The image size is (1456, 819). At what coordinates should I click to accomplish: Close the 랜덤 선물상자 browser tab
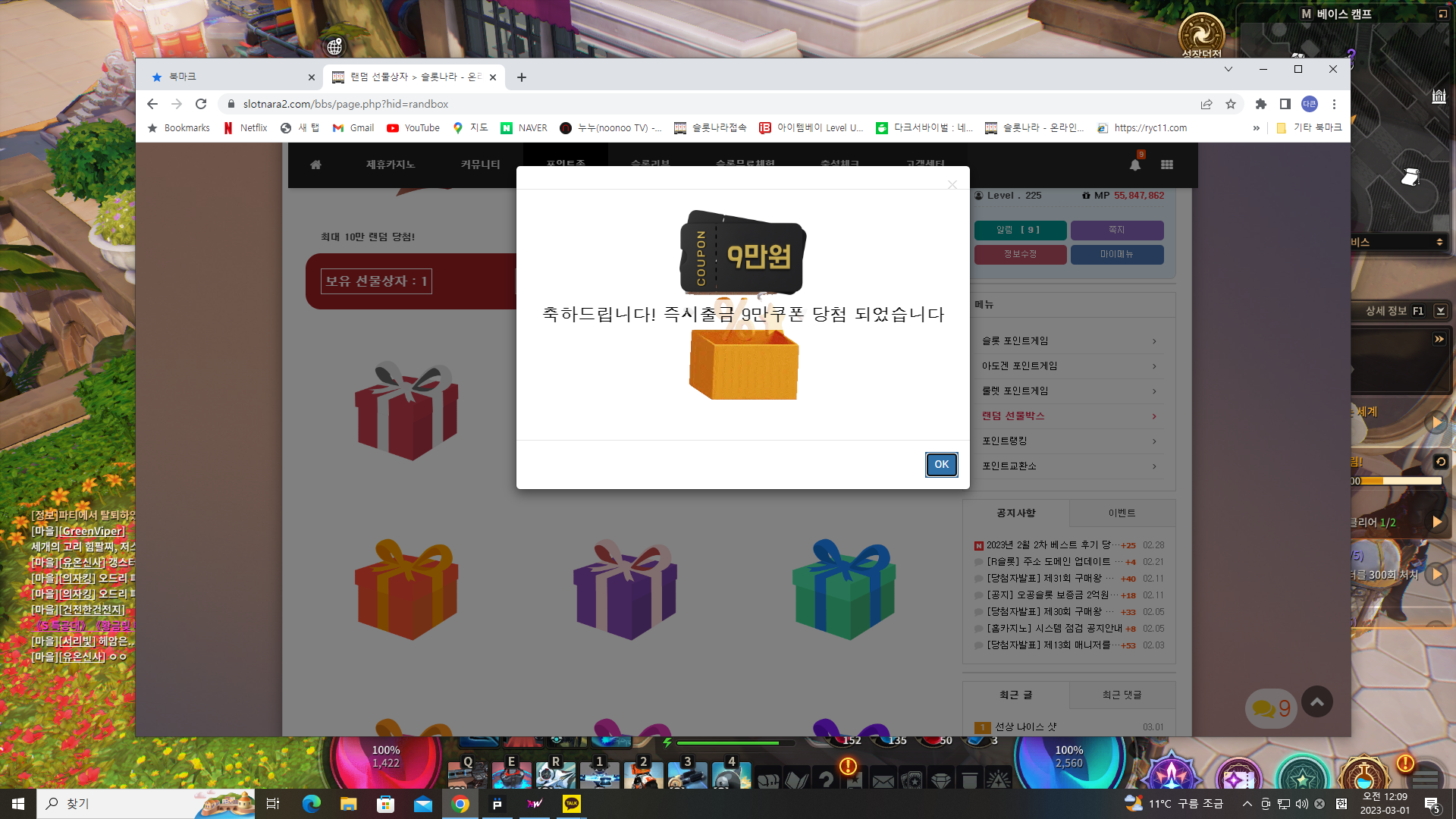(493, 77)
